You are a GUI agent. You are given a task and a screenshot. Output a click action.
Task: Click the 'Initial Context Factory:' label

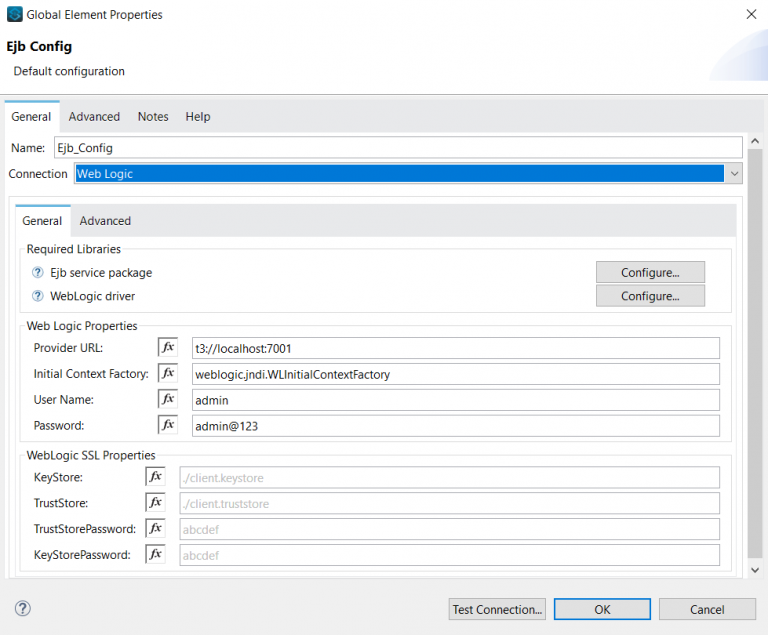click(x=91, y=374)
